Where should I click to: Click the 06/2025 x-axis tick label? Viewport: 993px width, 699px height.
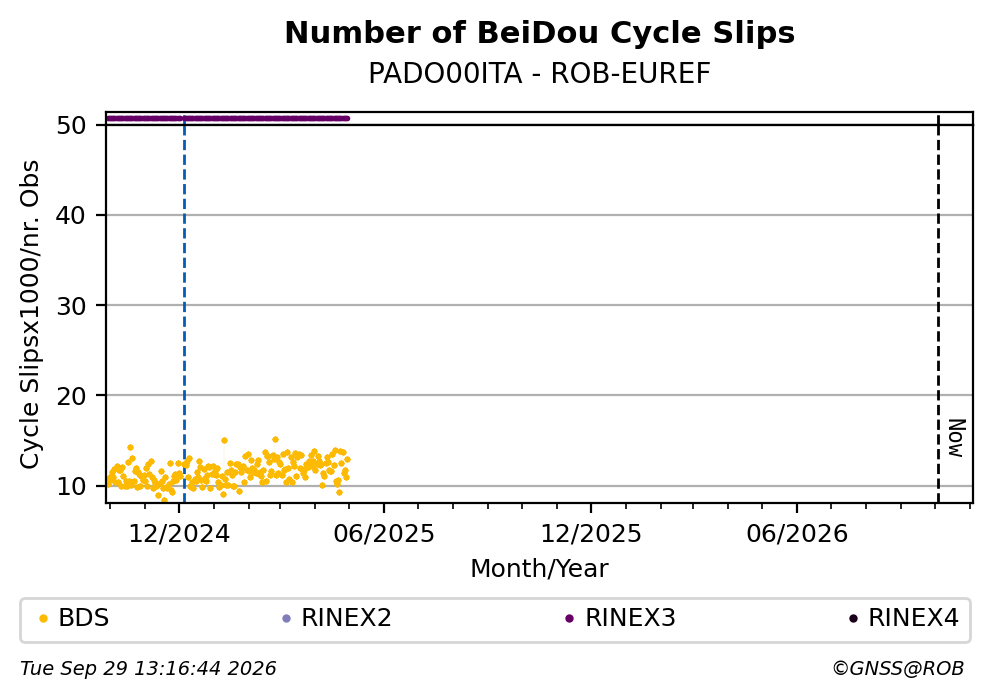point(384,534)
